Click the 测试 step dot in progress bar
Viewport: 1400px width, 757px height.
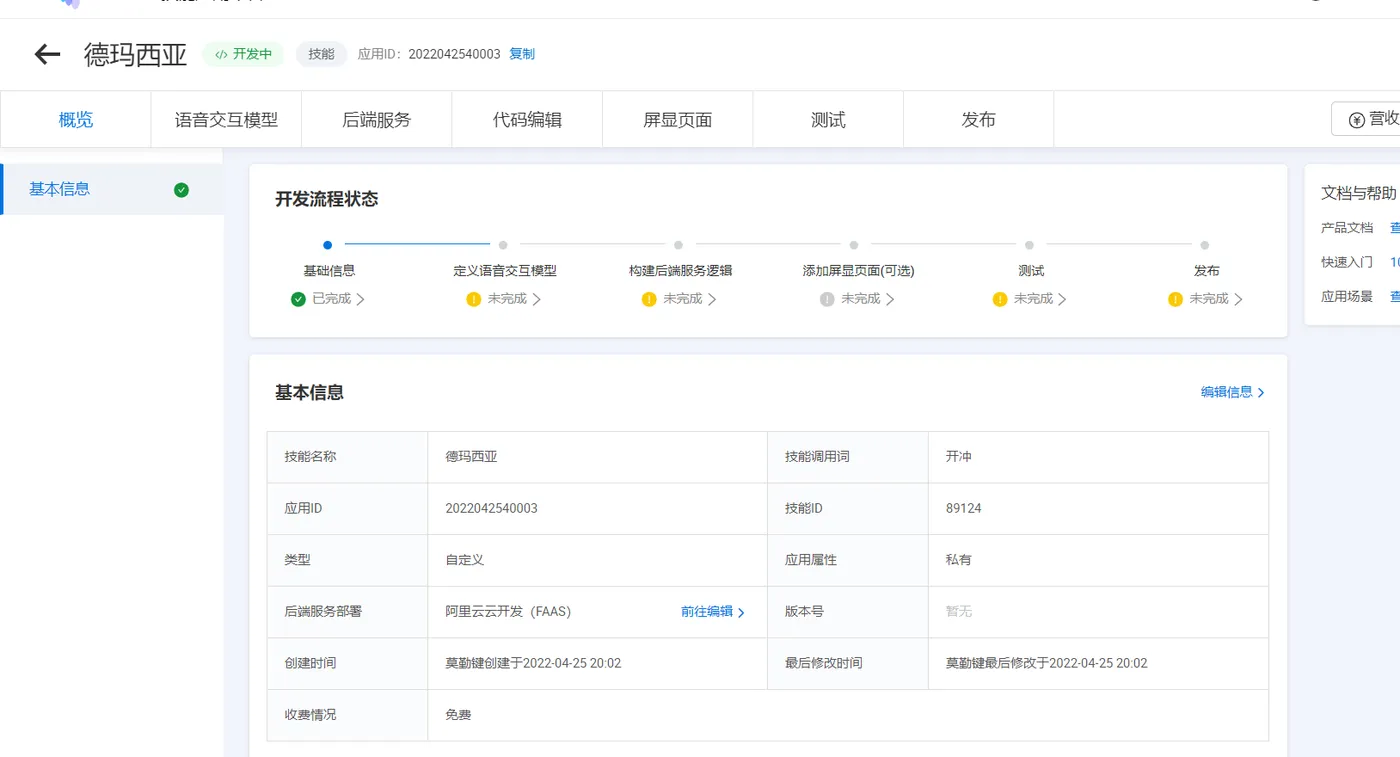pos(1029,244)
